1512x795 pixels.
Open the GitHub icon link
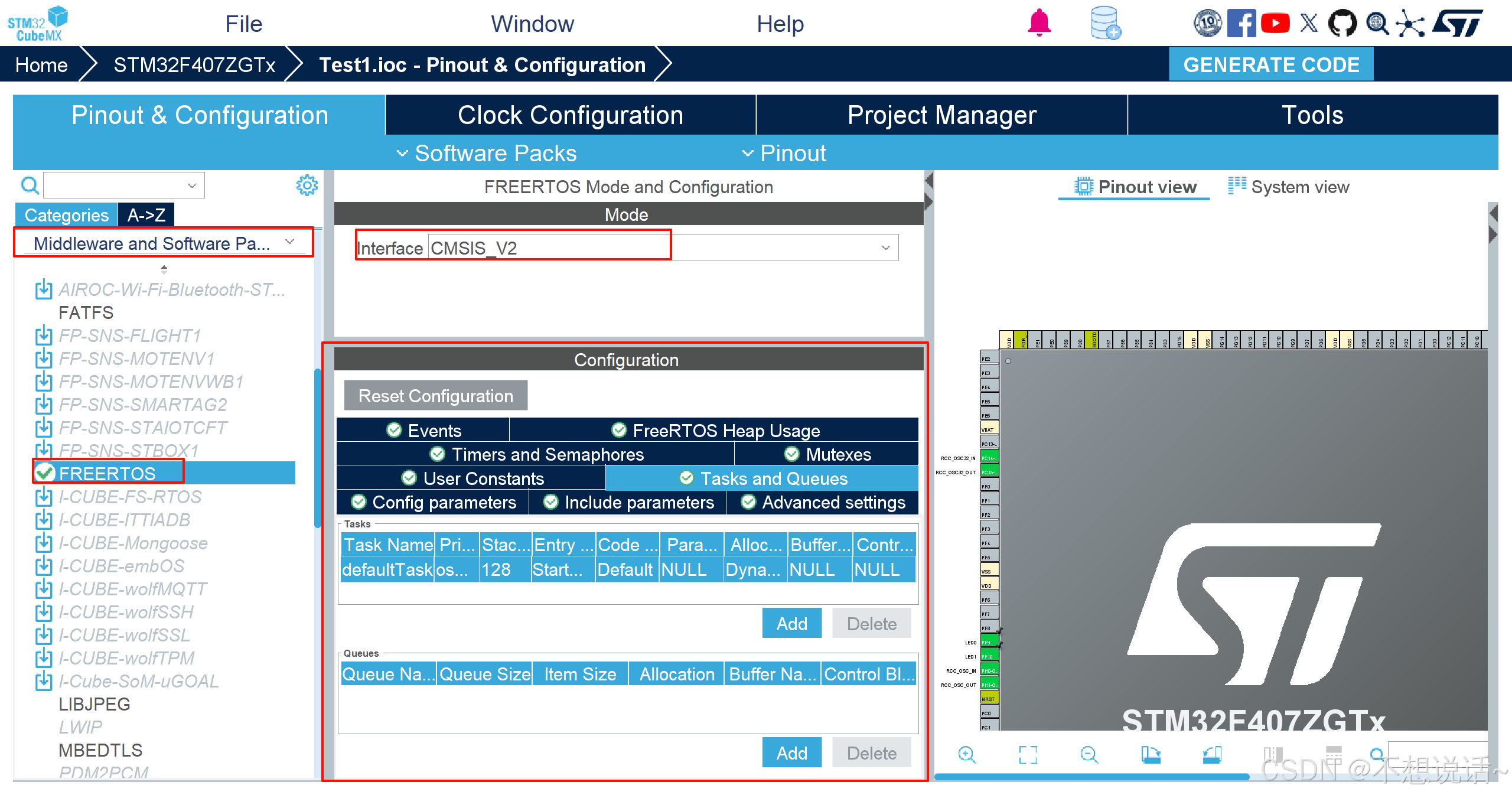tap(1342, 24)
